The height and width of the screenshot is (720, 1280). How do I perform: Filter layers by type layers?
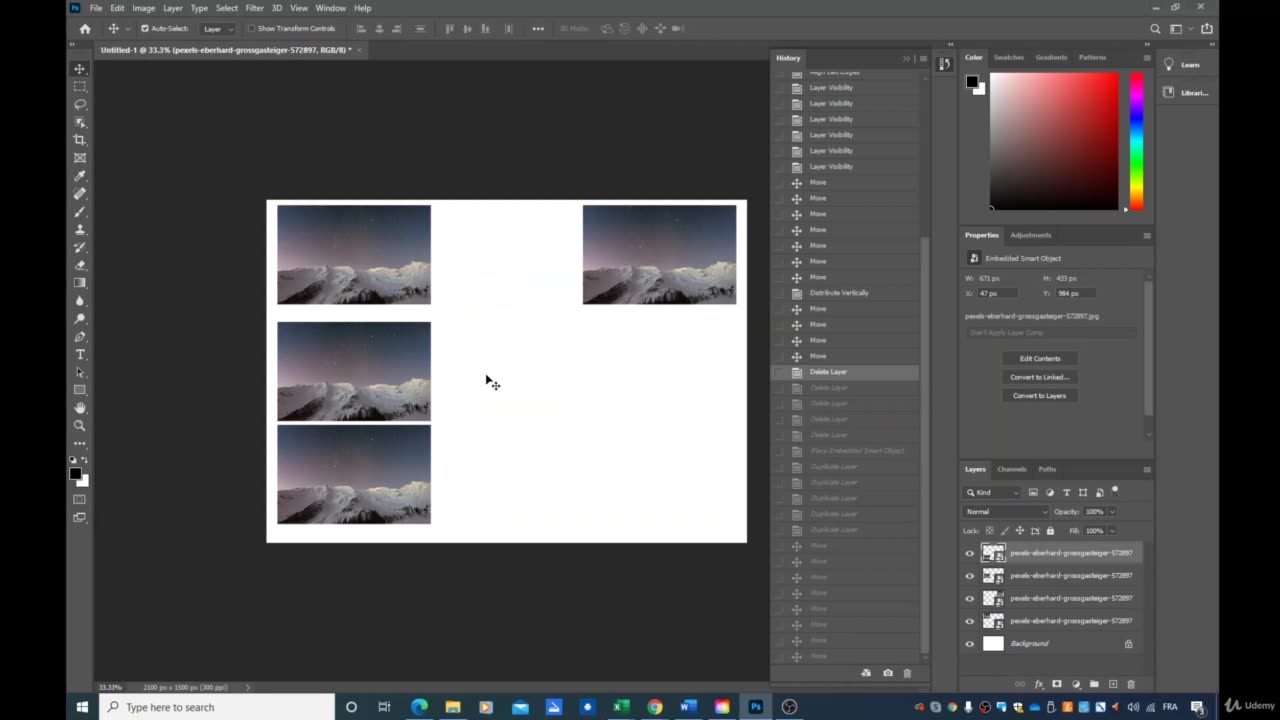(x=1067, y=492)
